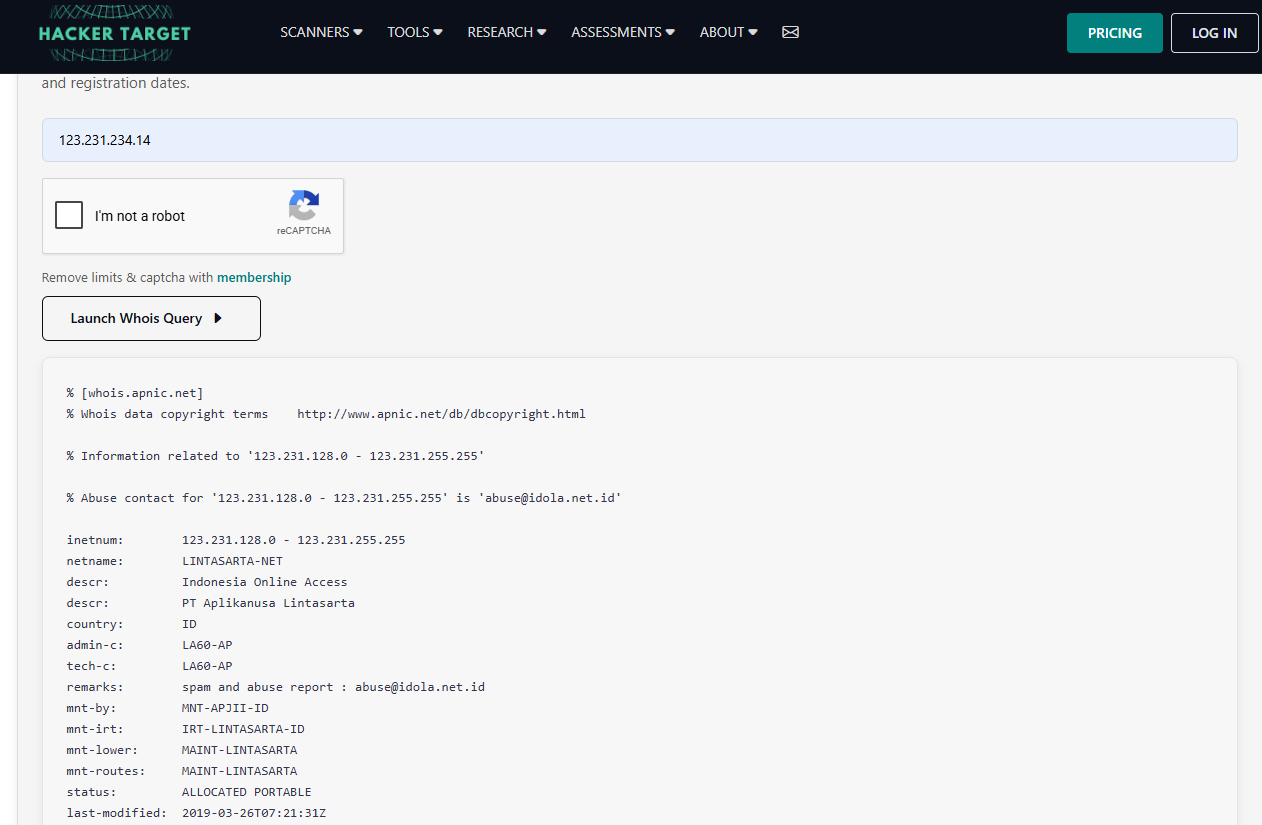The height and width of the screenshot is (825, 1262).
Task: Expand the RESEARCH menu
Action: pos(507,32)
